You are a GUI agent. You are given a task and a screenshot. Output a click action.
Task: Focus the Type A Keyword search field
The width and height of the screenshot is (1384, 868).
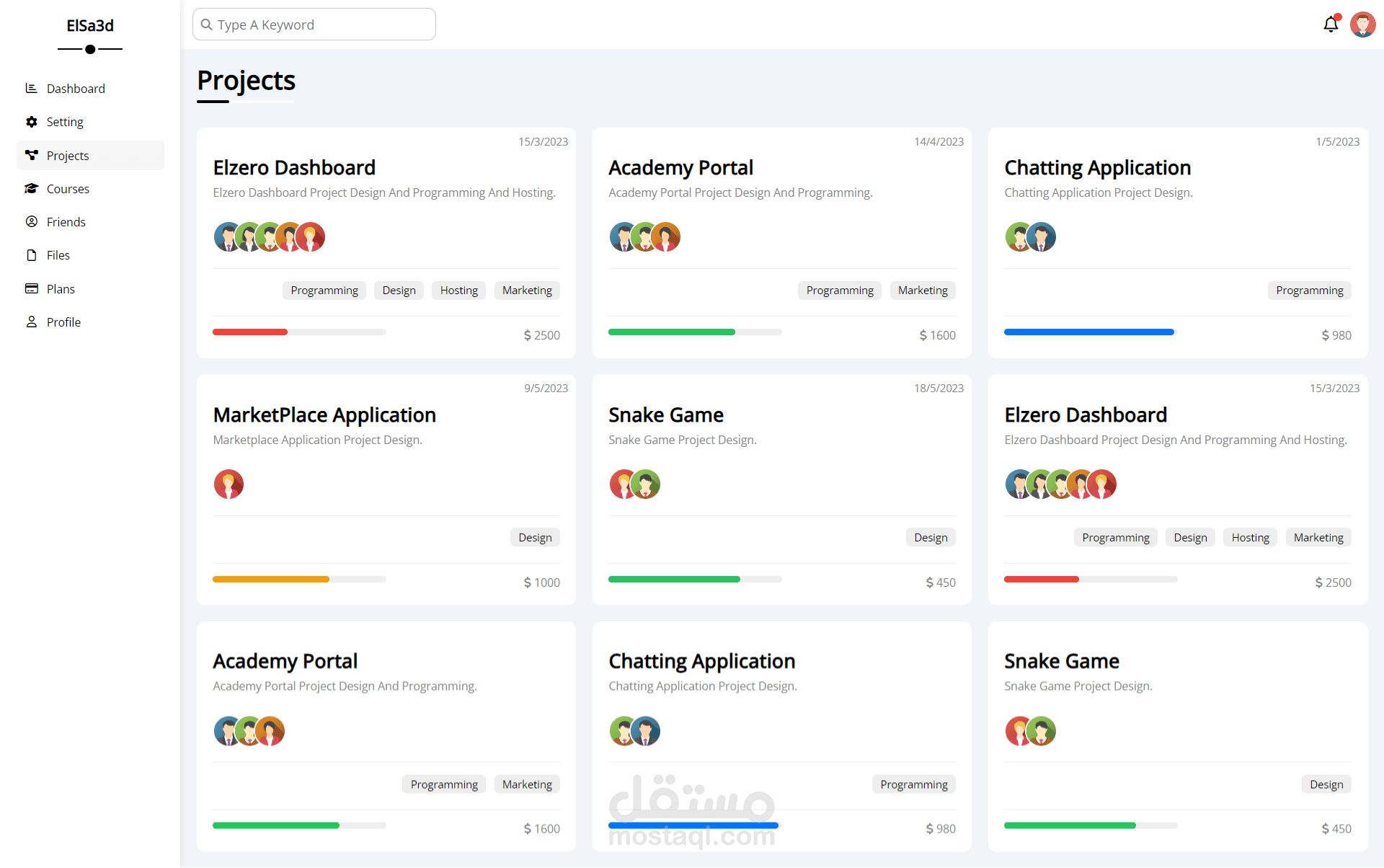tap(324, 25)
